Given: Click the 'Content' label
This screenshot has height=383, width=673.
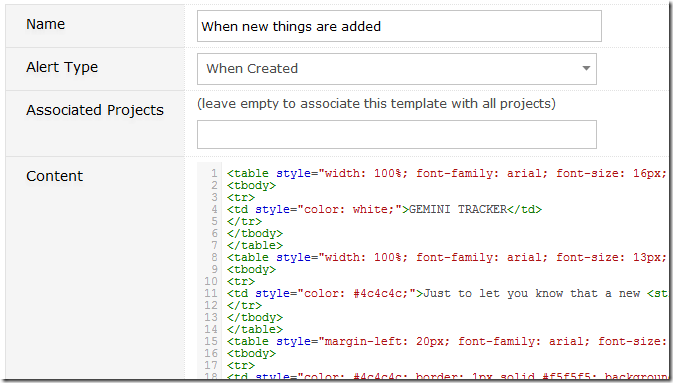Looking at the screenshot, I should coord(55,176).
